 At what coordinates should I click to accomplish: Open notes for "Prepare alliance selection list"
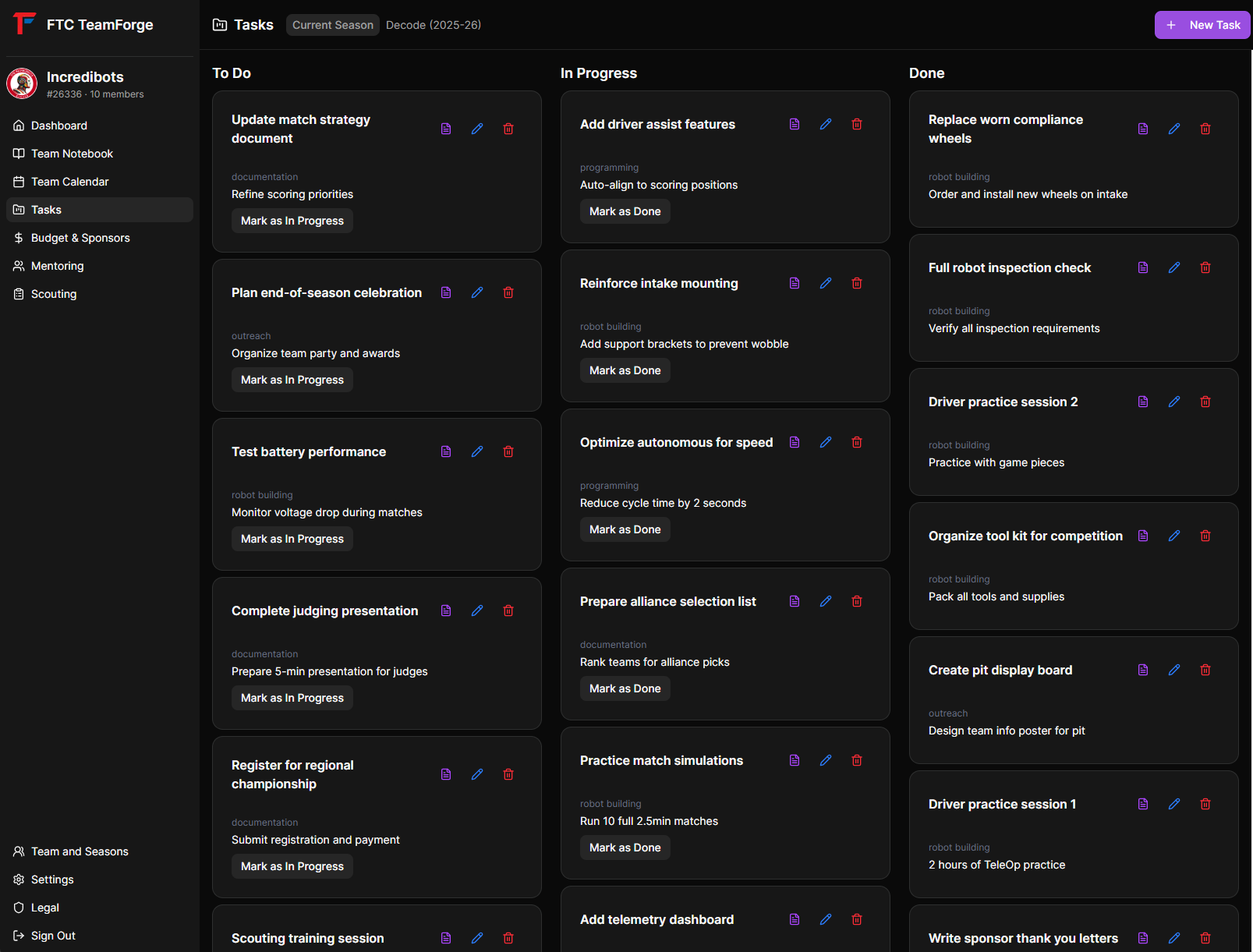(x=795, y=601)
